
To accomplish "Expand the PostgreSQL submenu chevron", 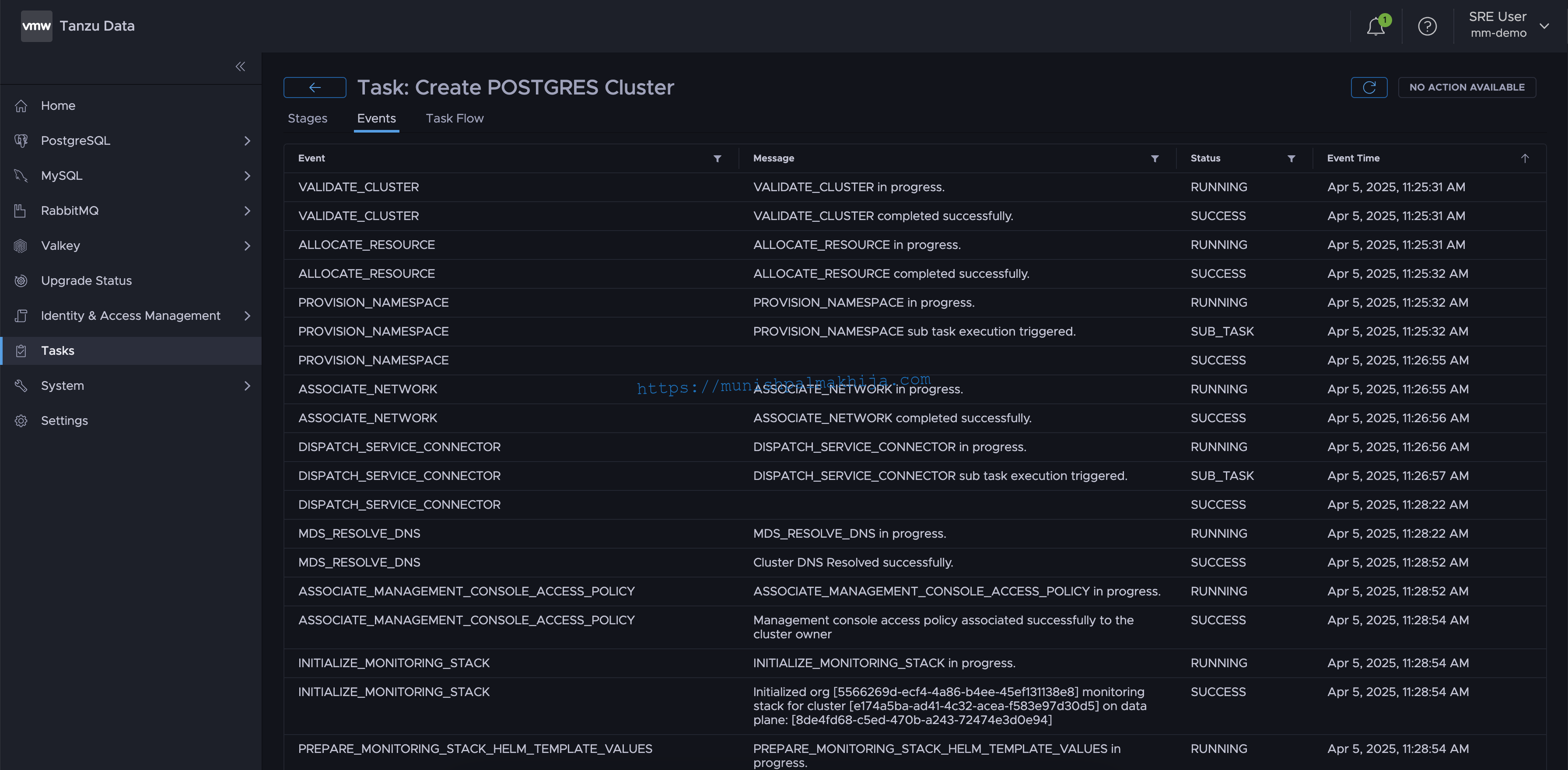I will click(247, 140).
